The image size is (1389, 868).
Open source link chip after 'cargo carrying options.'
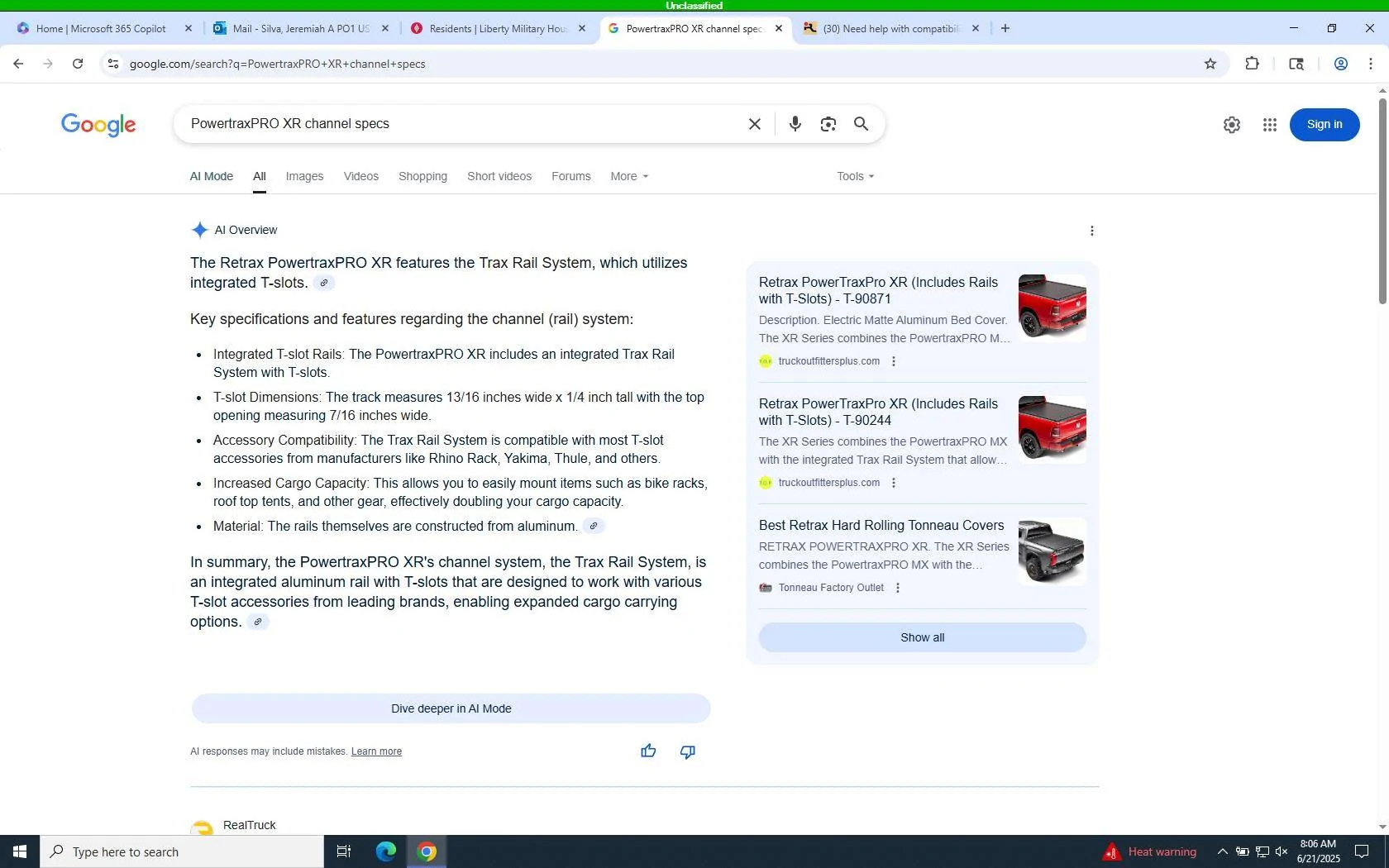pyautogui.click(x=258, y=622)
